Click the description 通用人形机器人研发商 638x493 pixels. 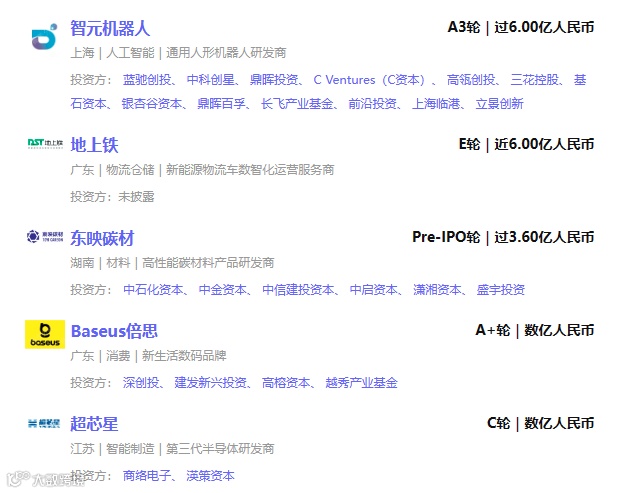(x=226, y=53)
